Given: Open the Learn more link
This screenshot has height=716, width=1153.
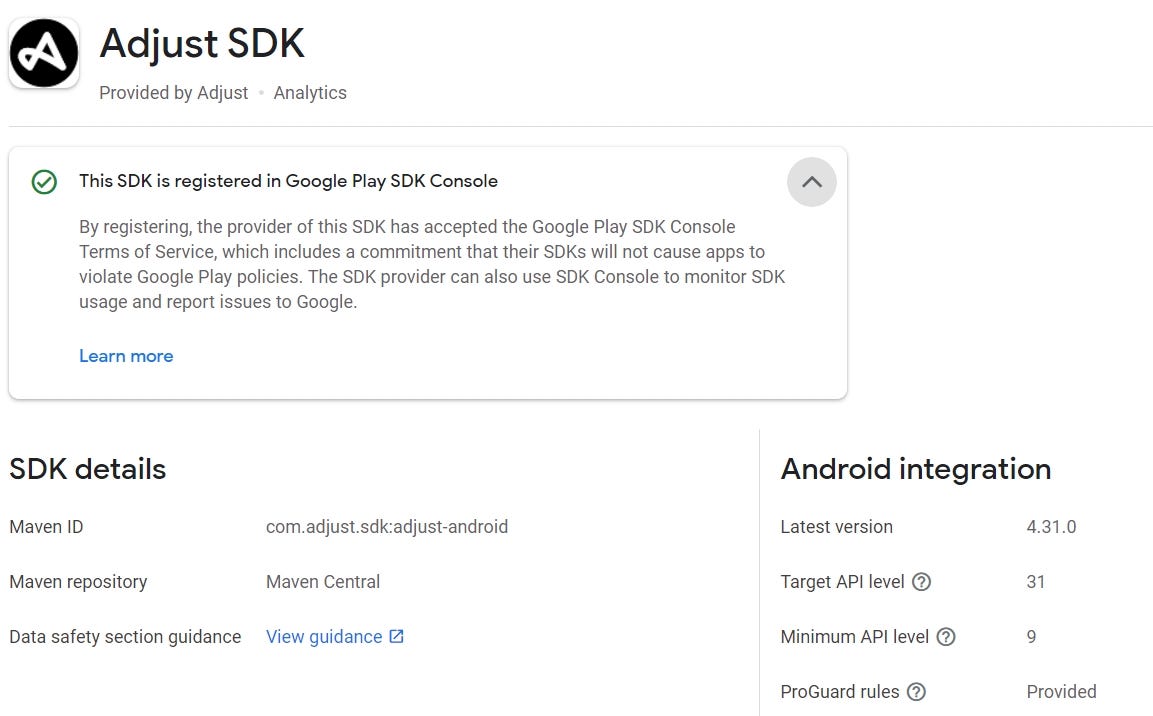Looking at the screenshot, I should [126, 356].
